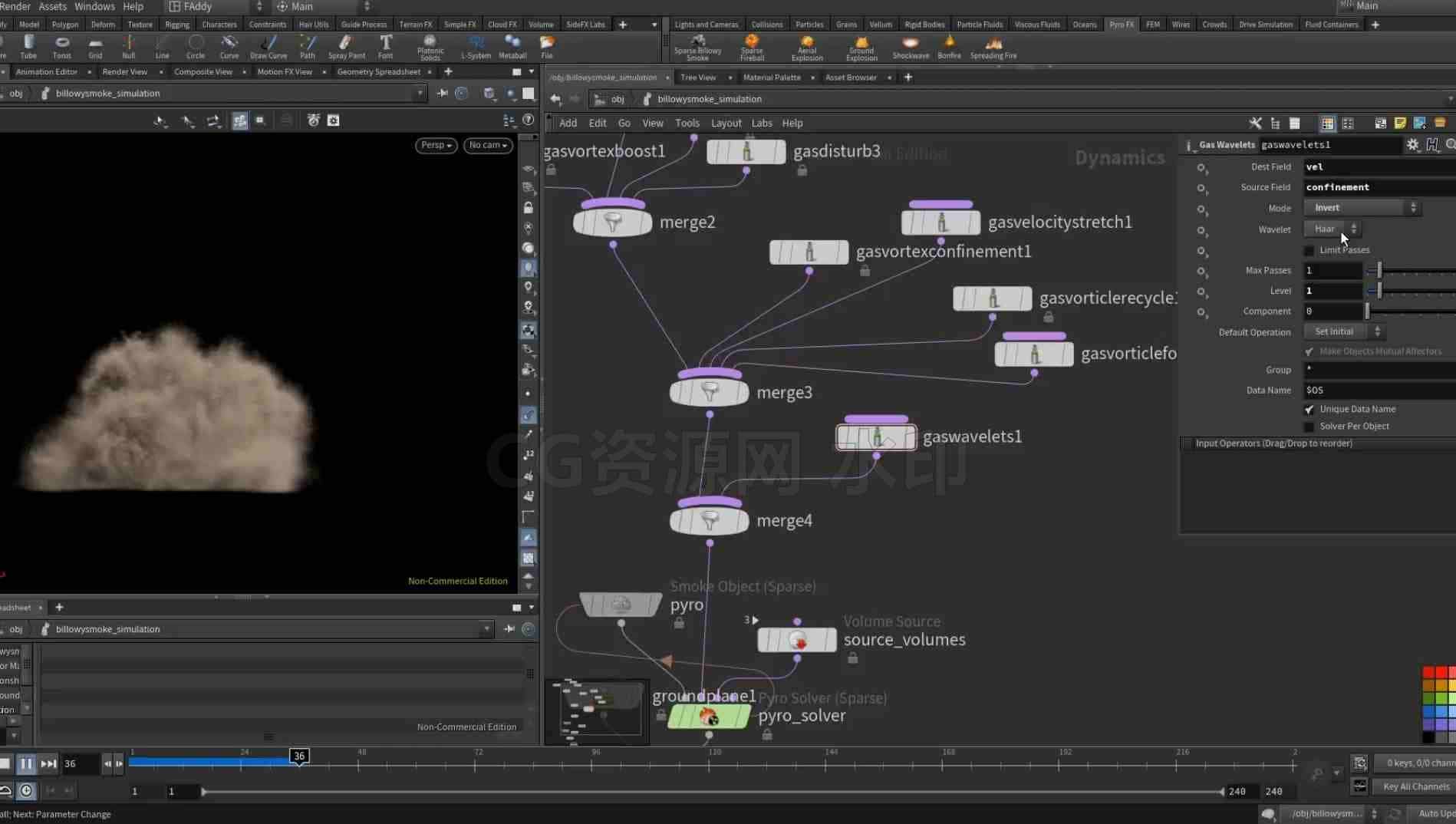
Task: Select the gaswavelets1 node
Action: point(876,437)
